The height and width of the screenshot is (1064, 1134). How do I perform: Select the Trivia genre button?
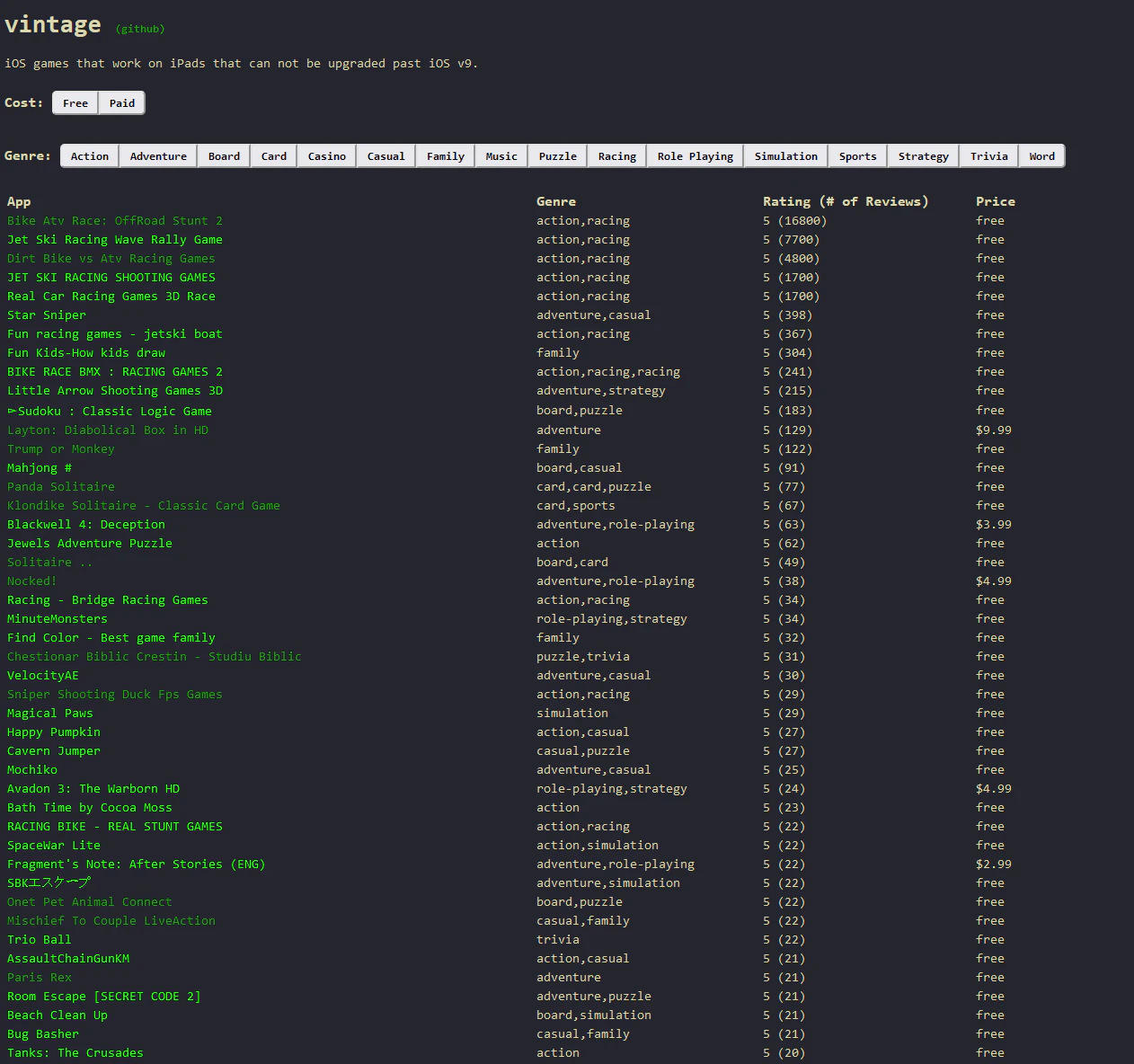click(x=989, y=156)
